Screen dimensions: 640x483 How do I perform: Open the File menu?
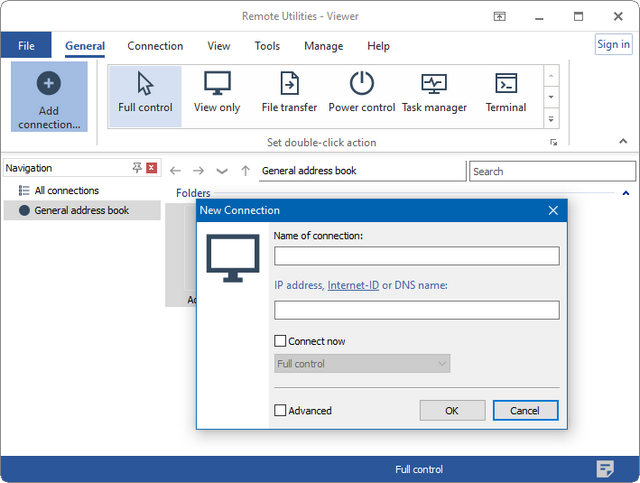coord(26,46)
